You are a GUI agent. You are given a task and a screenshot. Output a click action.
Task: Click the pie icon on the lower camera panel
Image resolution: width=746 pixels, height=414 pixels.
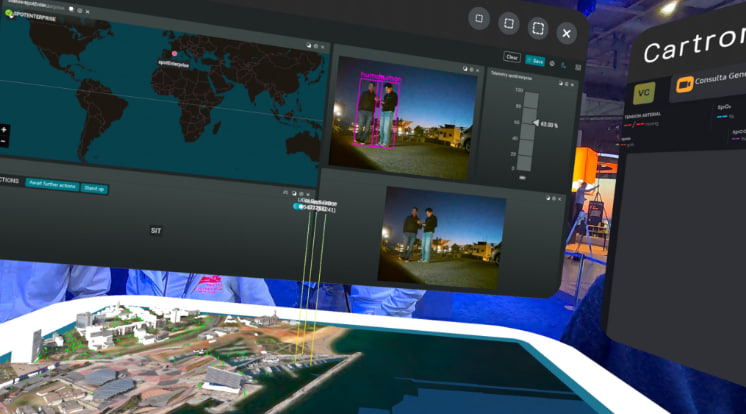coord(548,198)
